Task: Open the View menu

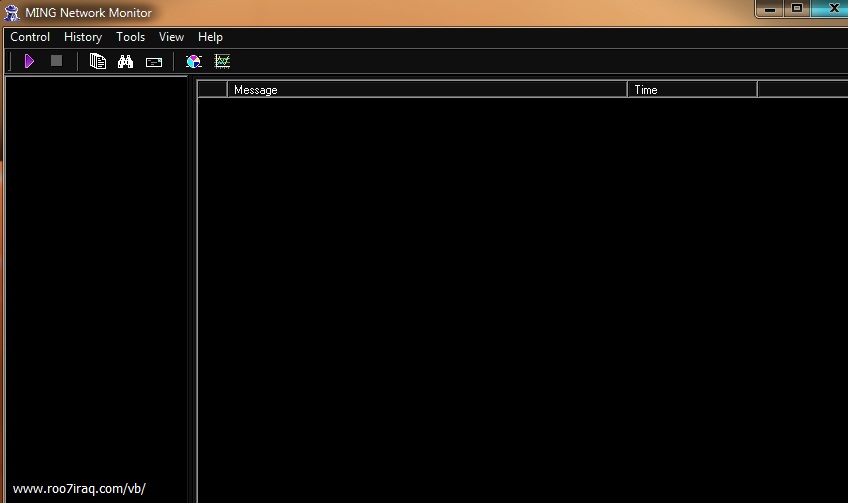Action: click(x=171, y=37)
